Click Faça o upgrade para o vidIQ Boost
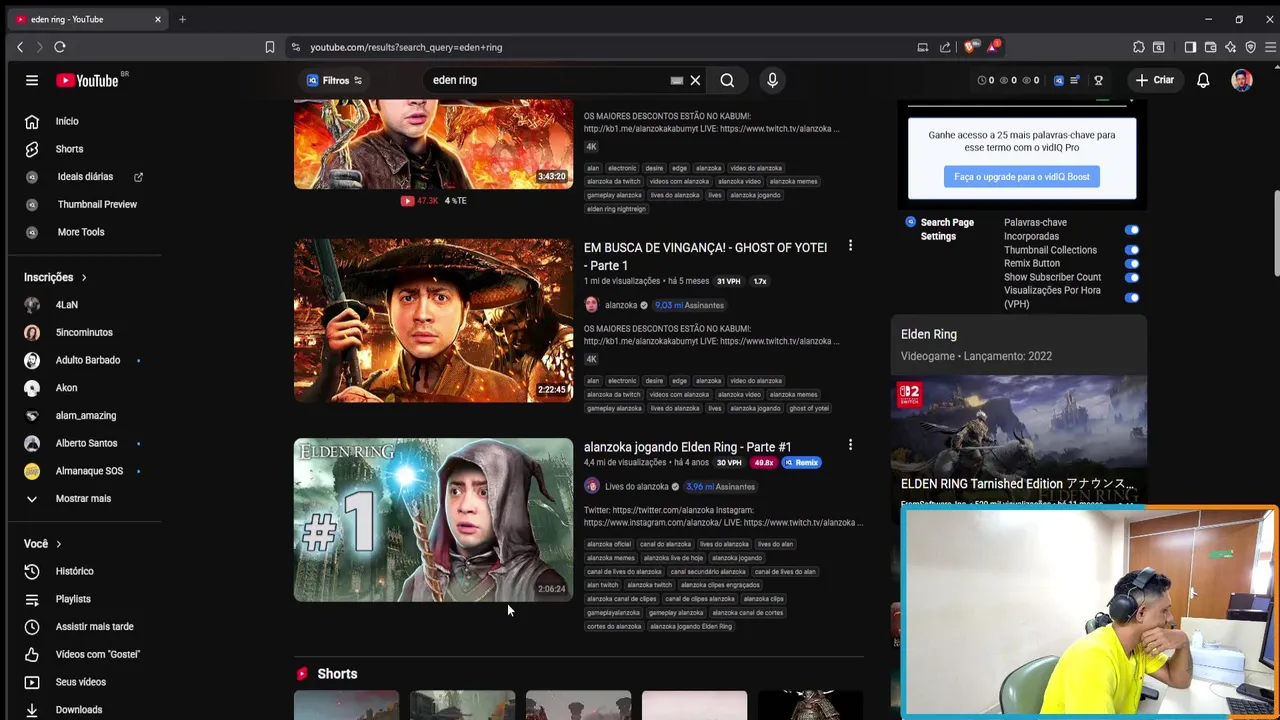The image size is (1280, 720). click(1021, 177)
